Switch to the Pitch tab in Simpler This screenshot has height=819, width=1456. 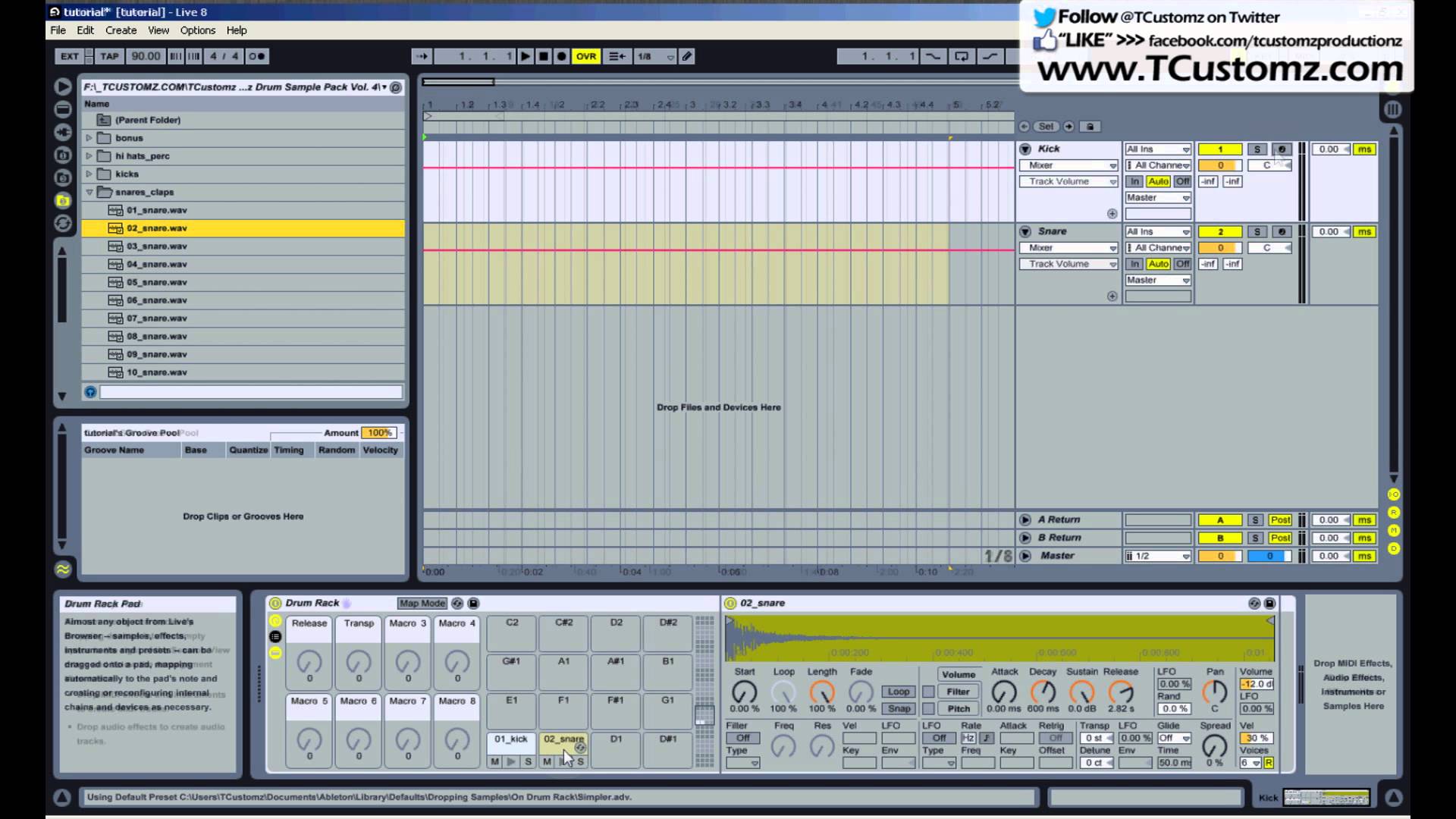[x=958, y=708]
